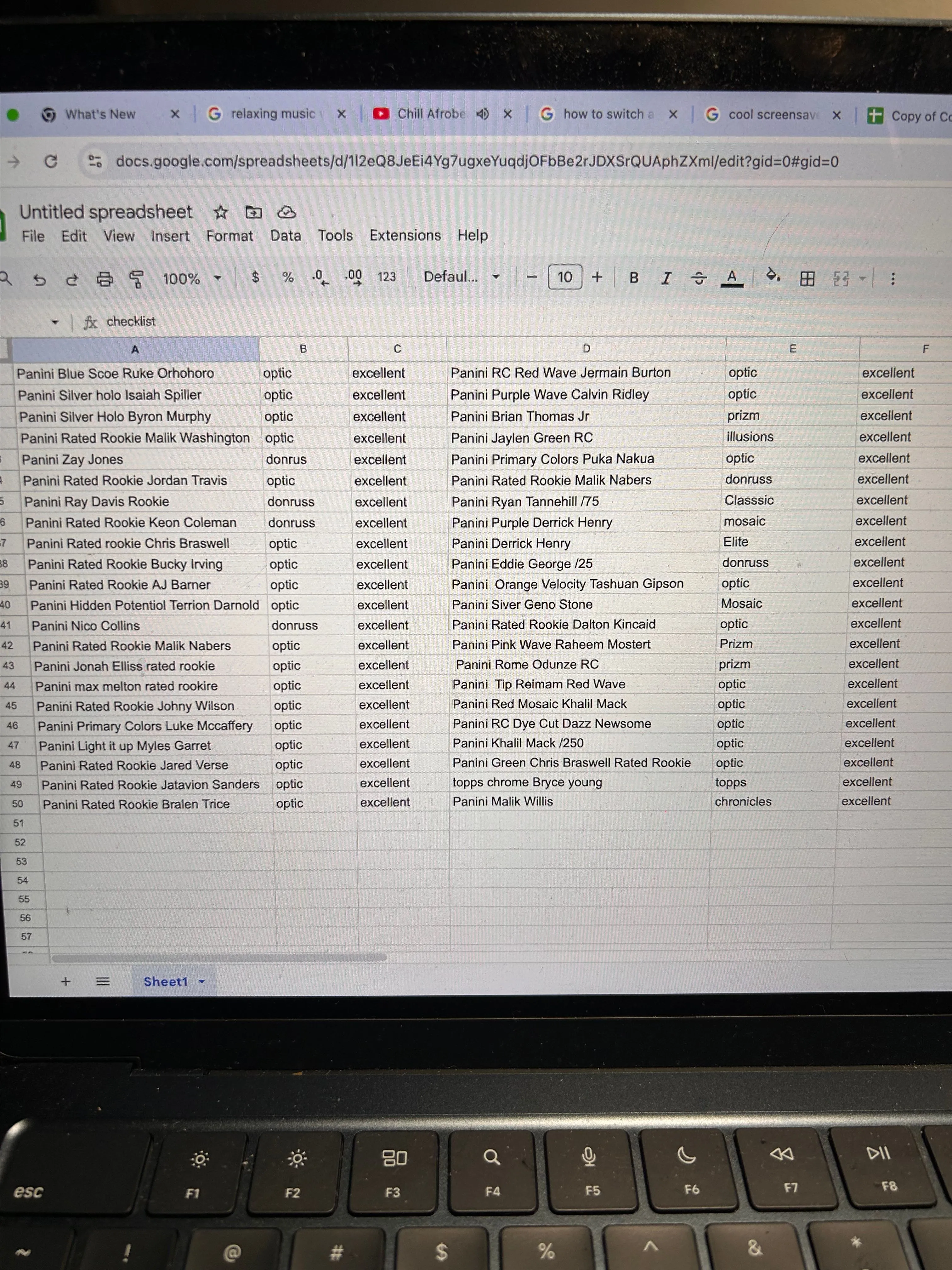
Task: Increase font size with plus button
Action: pyautogui.click(x=598, y=277)
